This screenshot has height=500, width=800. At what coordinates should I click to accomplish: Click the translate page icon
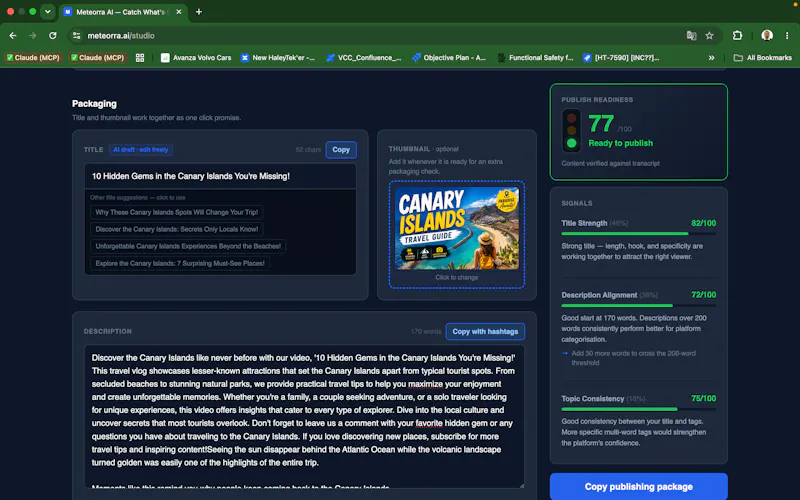[x=691, y=36]
